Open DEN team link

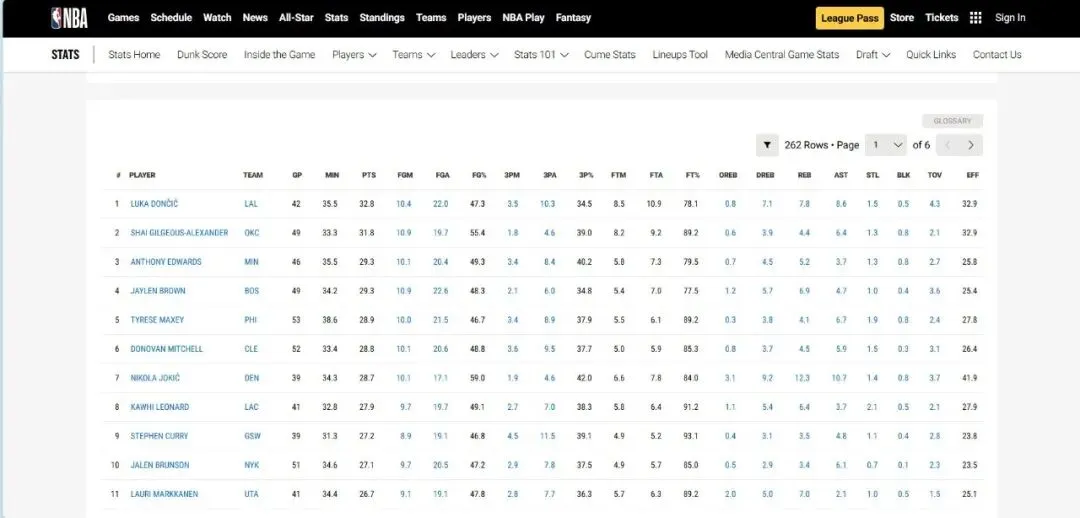tap(251, 378)
